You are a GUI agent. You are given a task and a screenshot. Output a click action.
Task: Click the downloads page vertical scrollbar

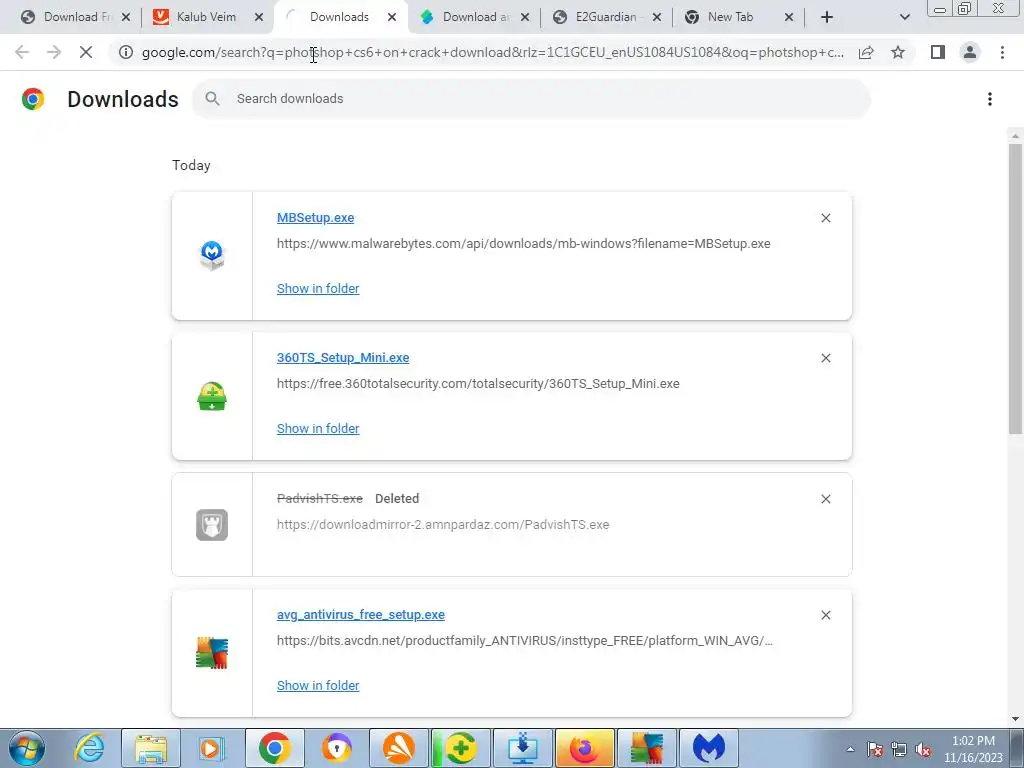[x=1015, y=288]
